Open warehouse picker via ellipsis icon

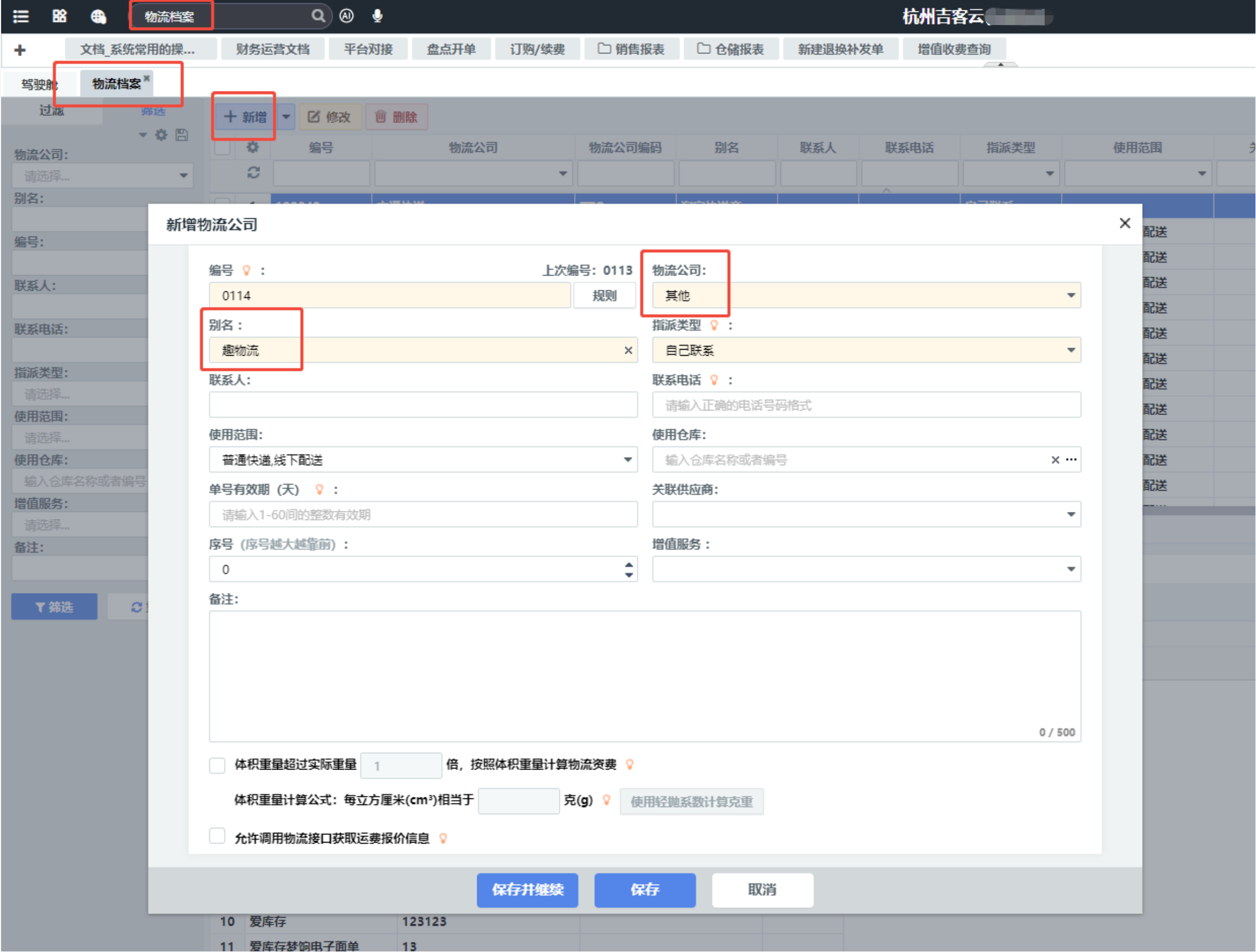coord(1071,459)
